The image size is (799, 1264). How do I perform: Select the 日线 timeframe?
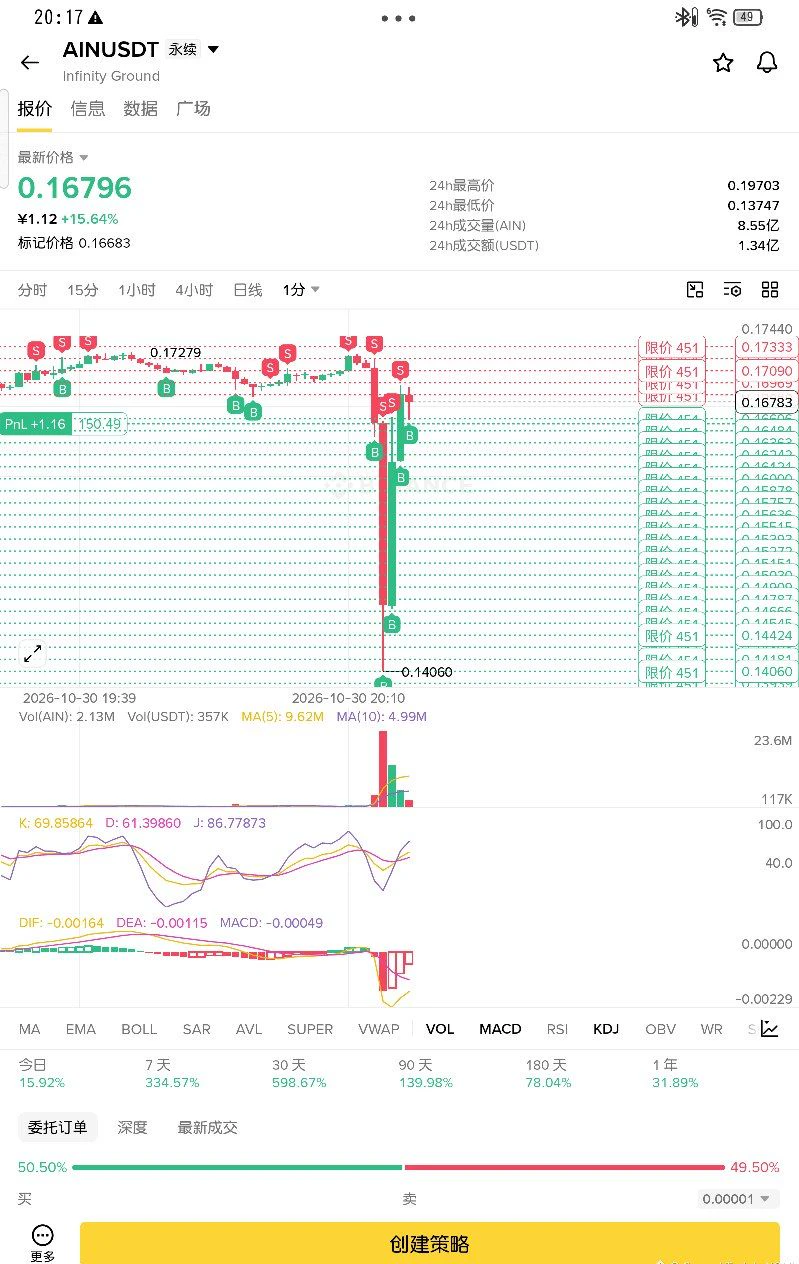point(248,290)
